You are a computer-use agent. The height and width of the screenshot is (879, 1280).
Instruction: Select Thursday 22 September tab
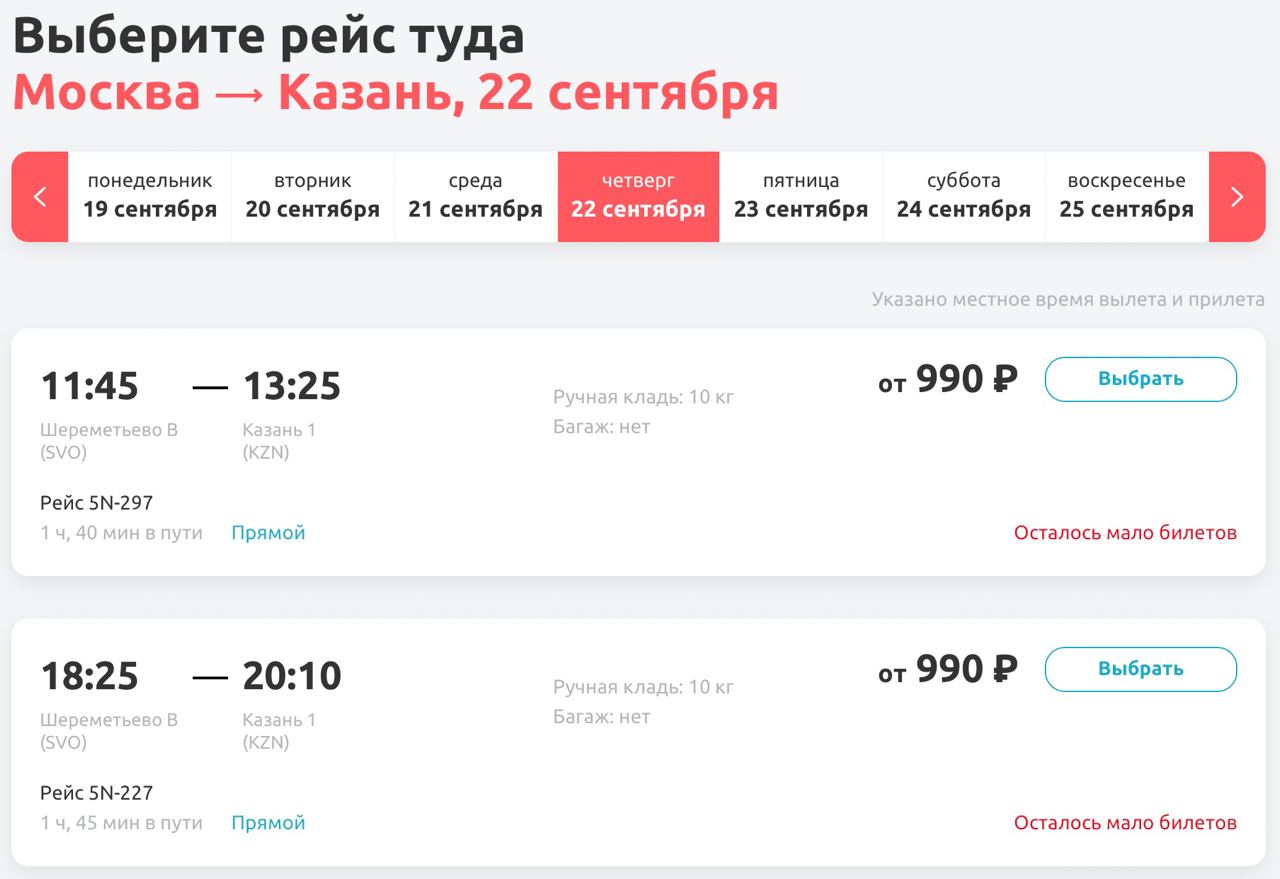pyautogui.click(x=638, y=197)
